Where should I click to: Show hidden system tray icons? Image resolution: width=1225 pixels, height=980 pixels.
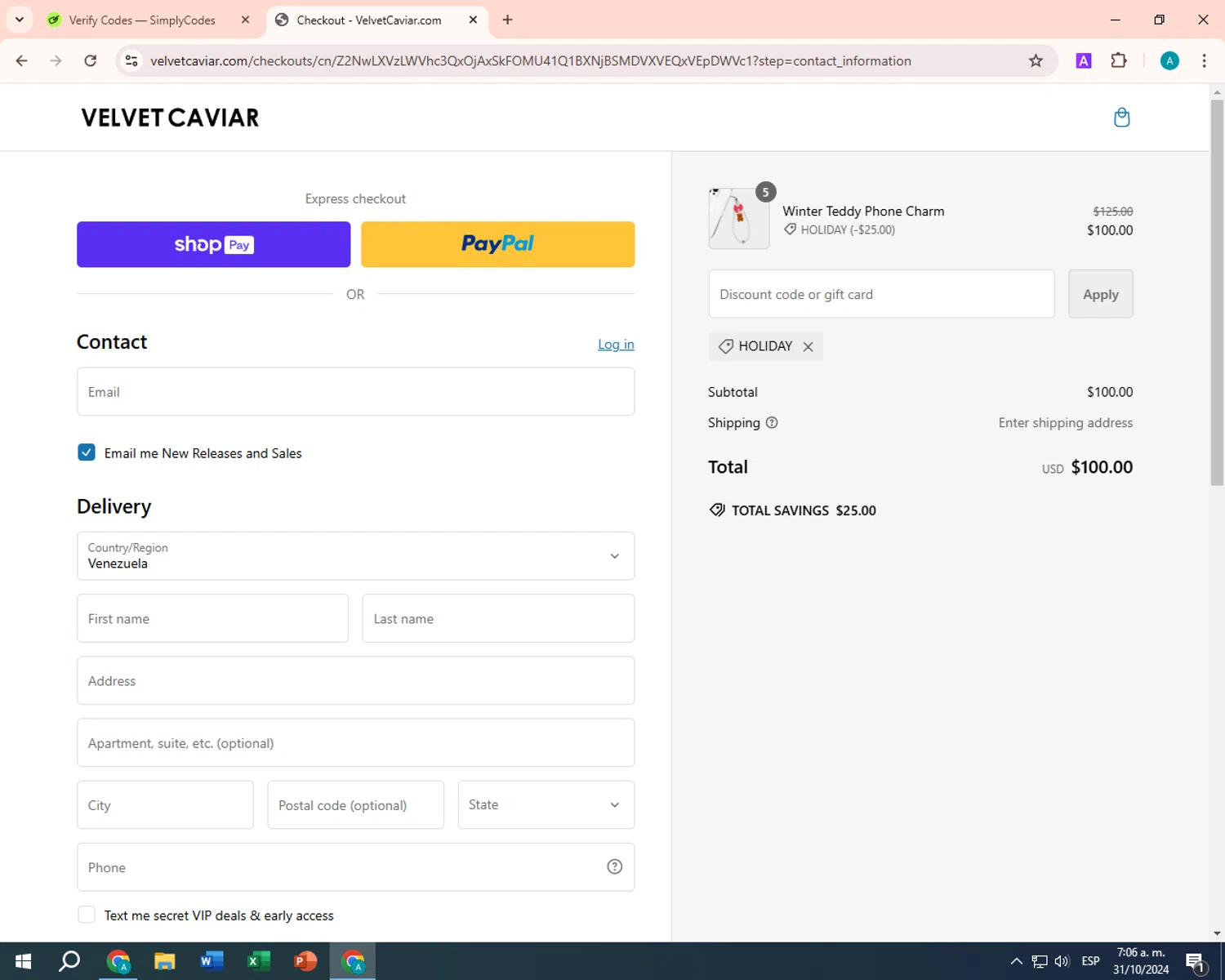(1017, 961)
